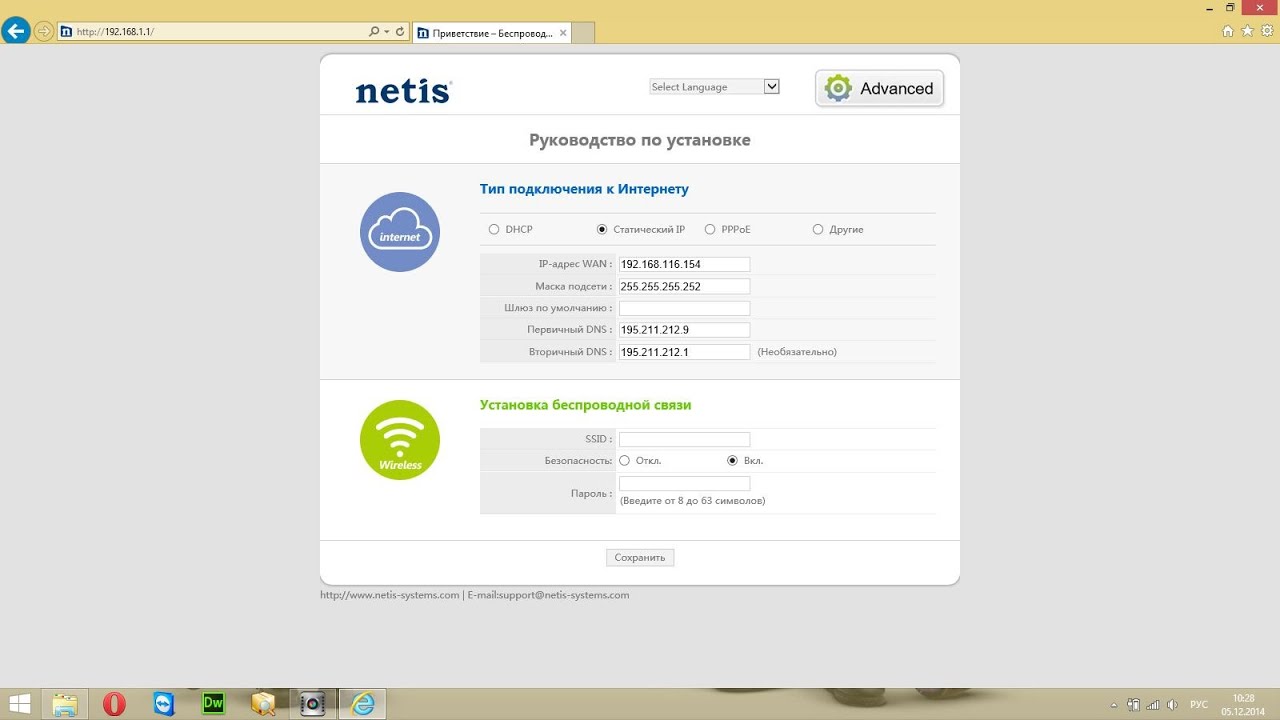Open Dreamweaver from the taskbar

(x=214, y=704)
